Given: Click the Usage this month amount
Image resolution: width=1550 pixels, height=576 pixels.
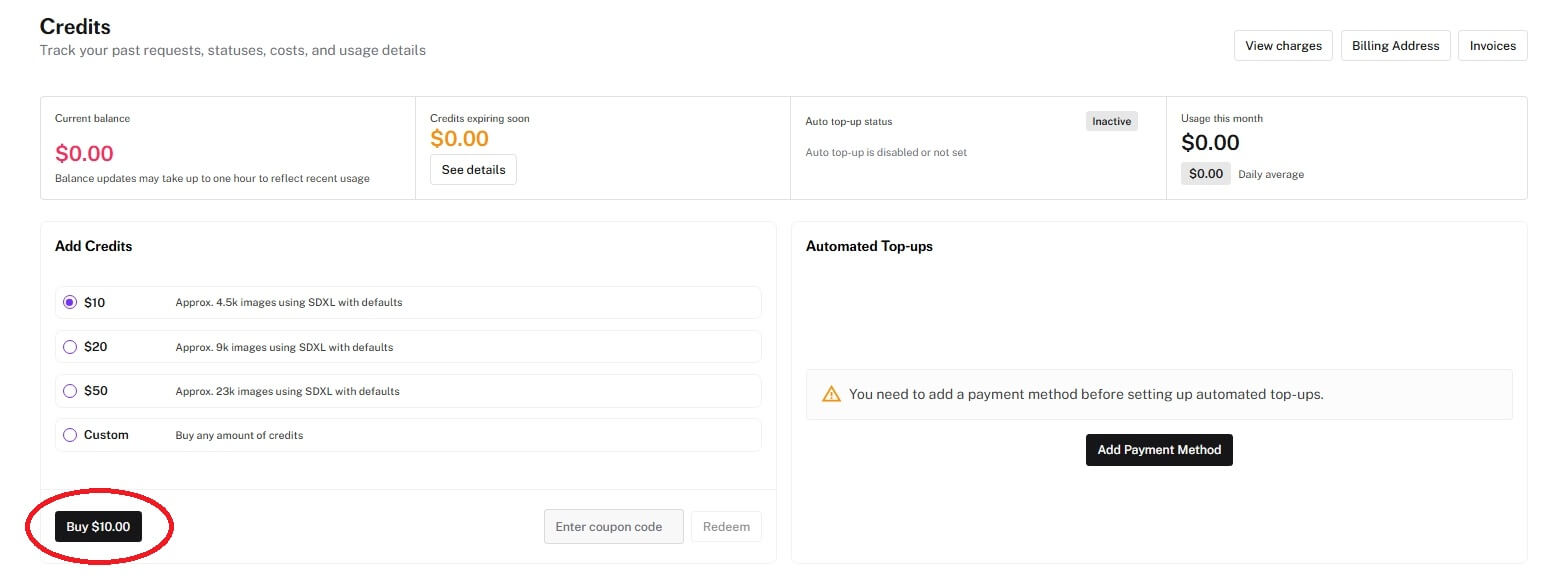Looking at the screenshot, I should [x=1210, y=143].
